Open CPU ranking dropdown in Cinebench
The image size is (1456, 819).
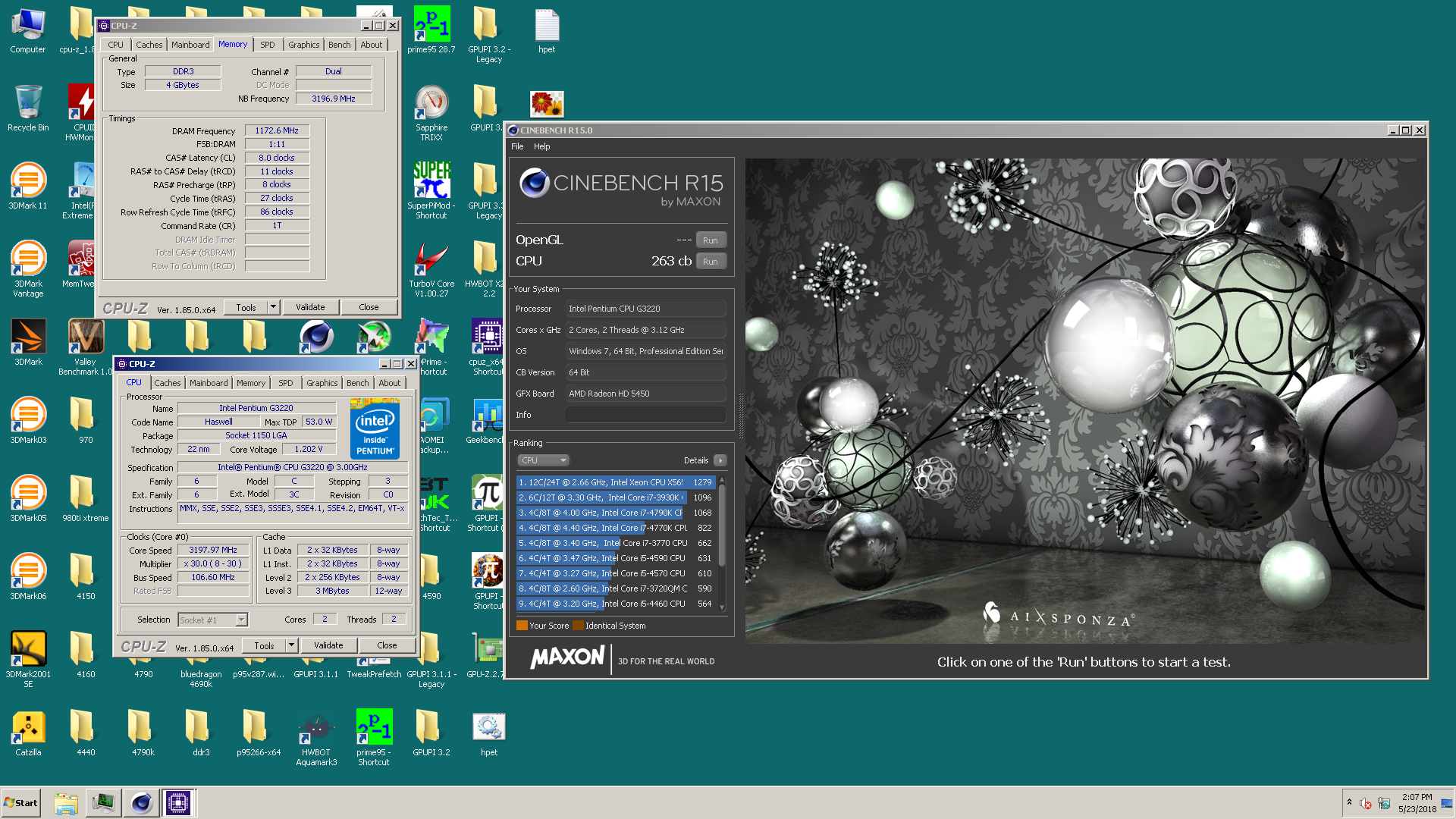tap(543, 460)
